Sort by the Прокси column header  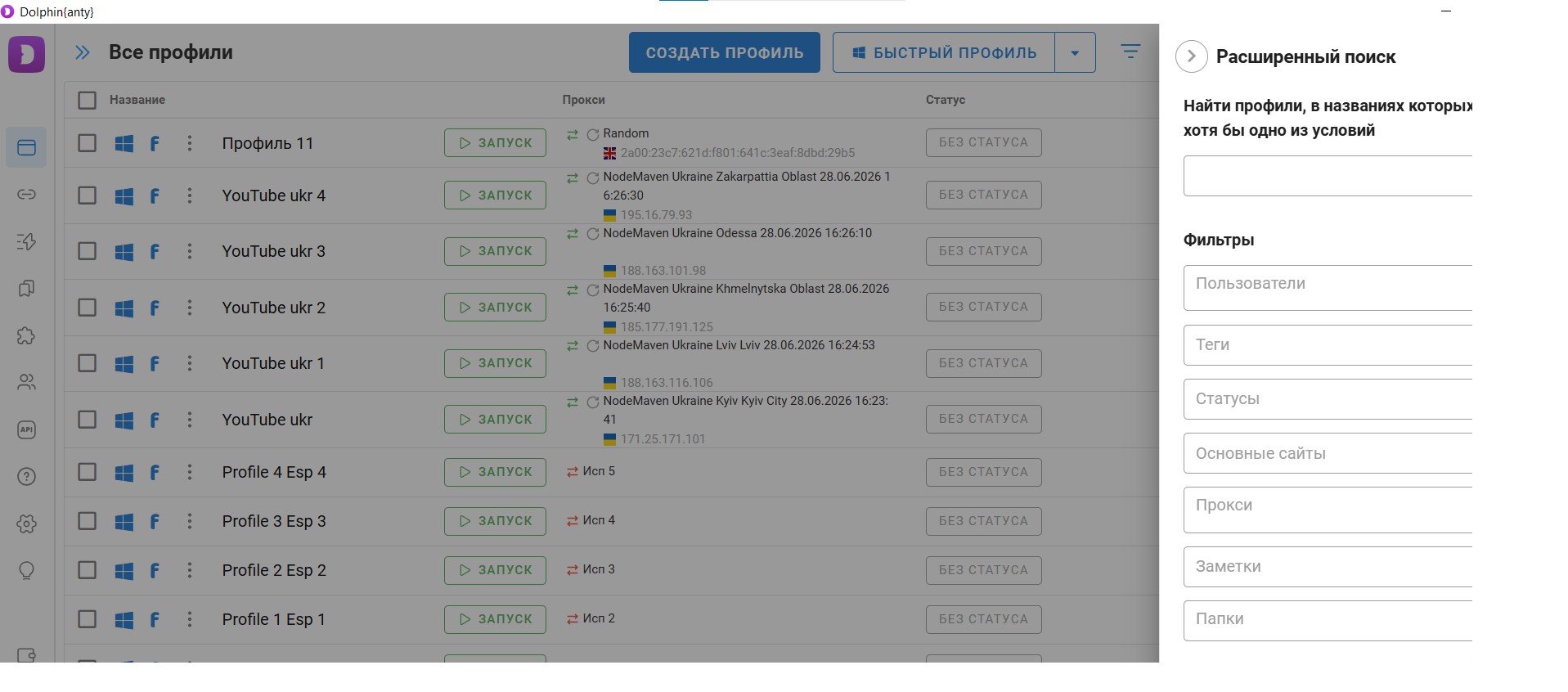pos(583,100)
